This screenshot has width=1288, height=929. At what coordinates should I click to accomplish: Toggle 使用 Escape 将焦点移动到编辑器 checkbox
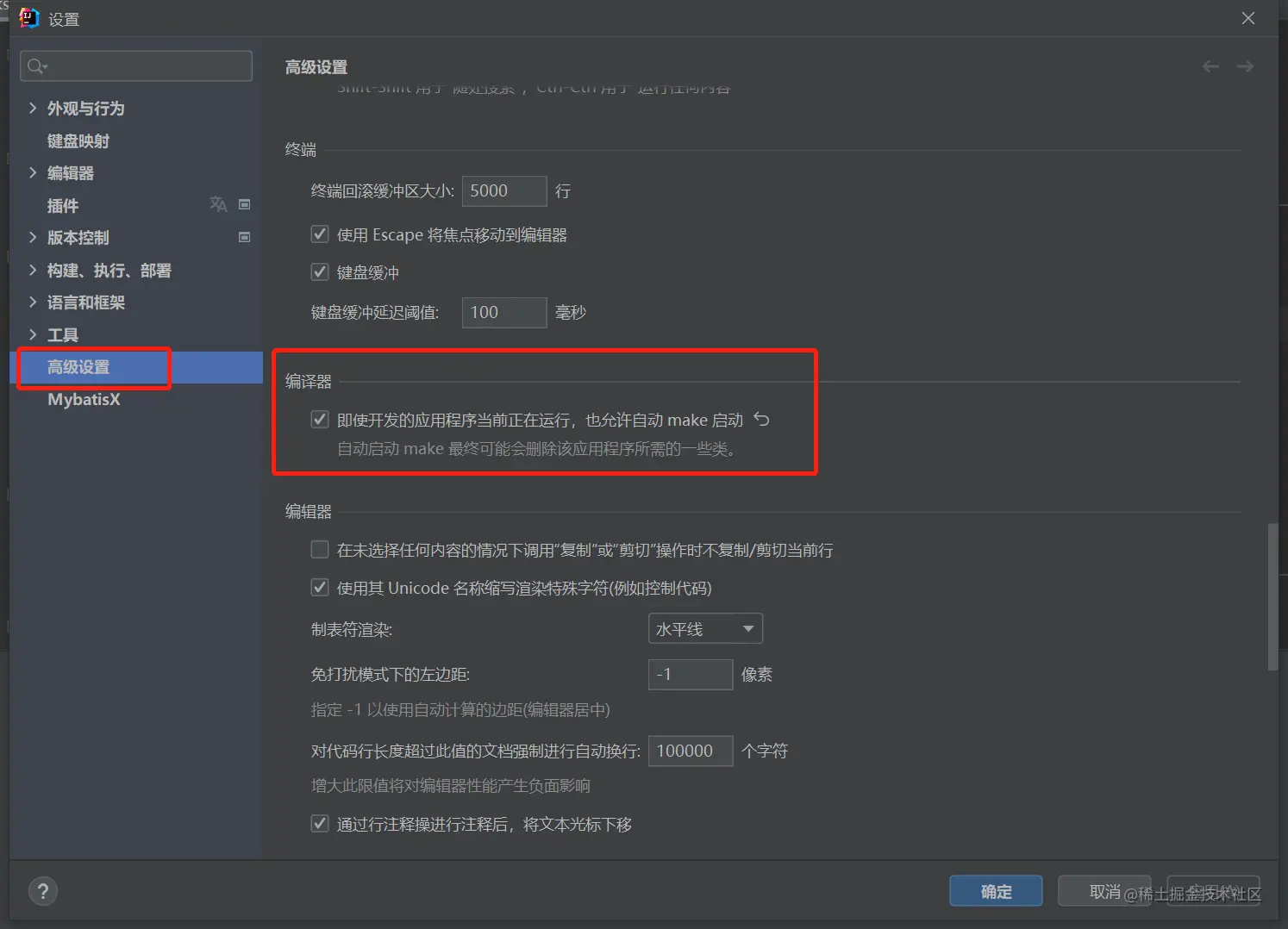coord(320,234)
